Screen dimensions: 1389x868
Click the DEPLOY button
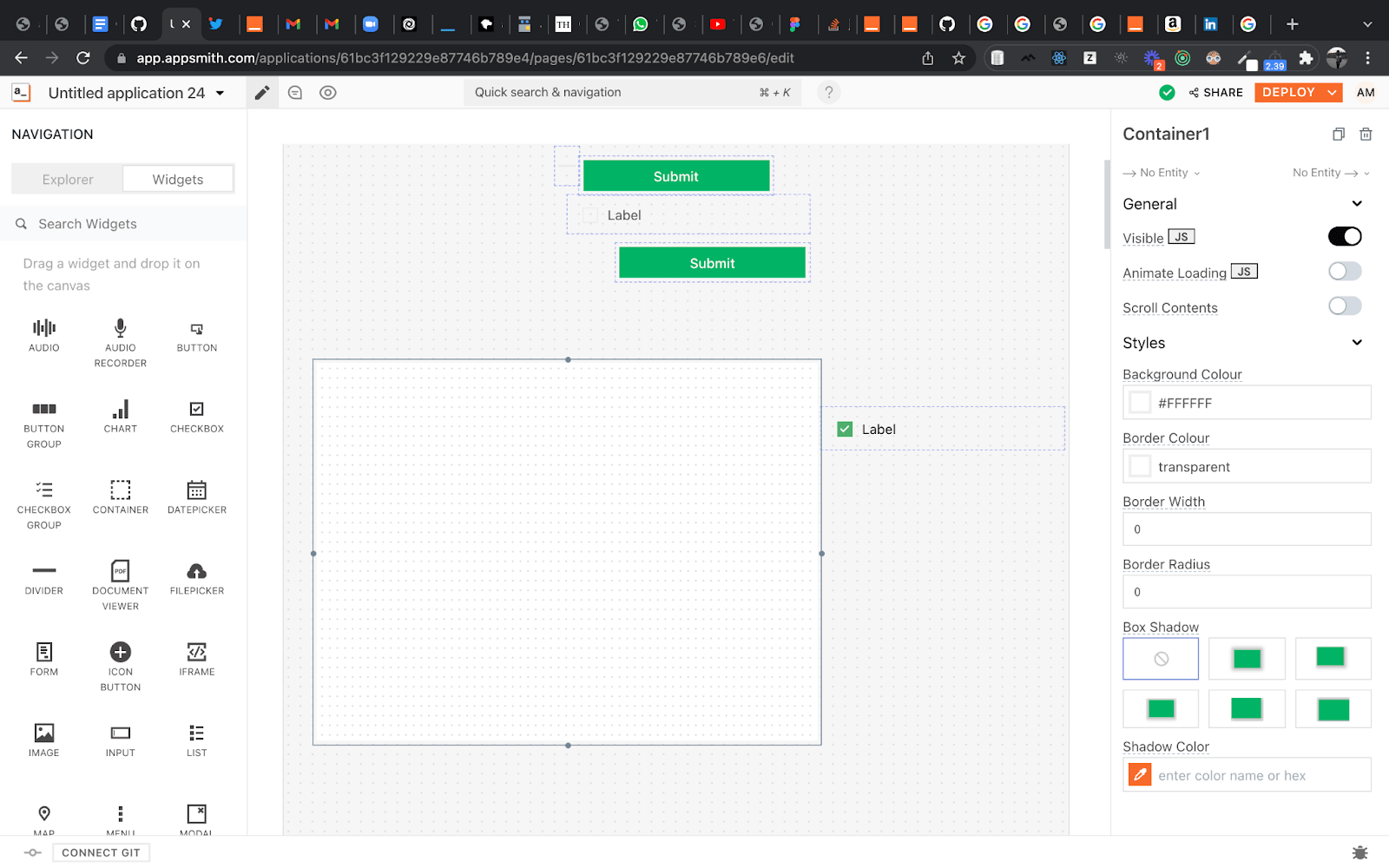point(1288,92)
